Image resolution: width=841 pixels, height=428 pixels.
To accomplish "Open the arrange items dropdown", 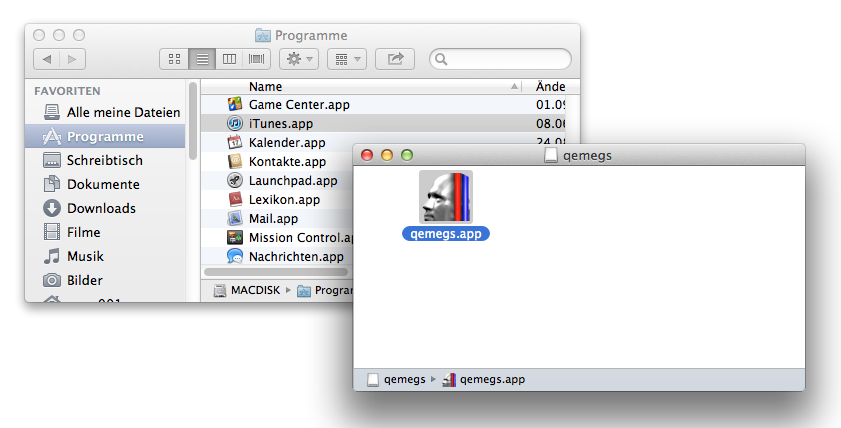I will 346,59.
